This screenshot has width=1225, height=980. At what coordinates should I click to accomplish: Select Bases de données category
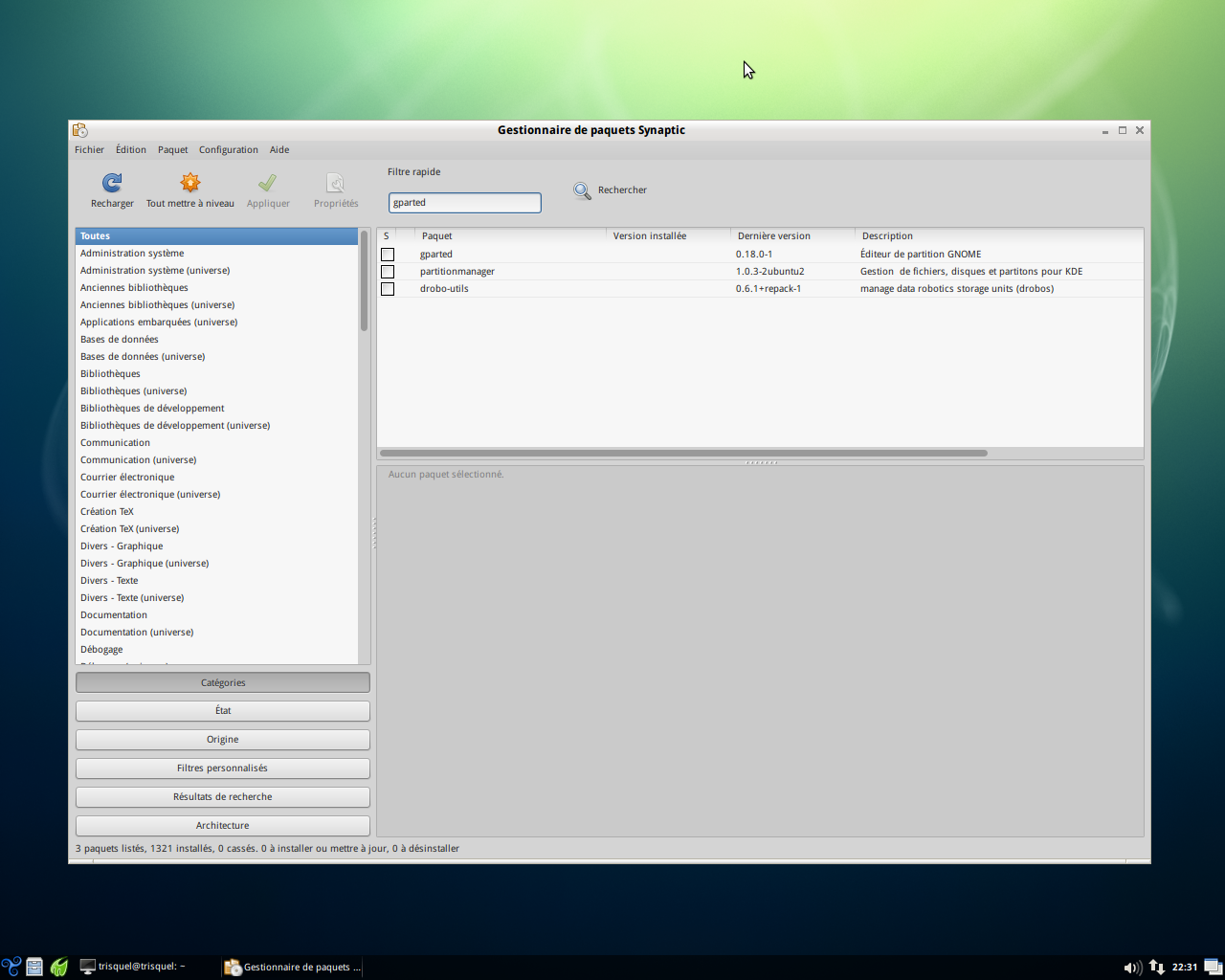pyautogui.click(x=216, y=340)
